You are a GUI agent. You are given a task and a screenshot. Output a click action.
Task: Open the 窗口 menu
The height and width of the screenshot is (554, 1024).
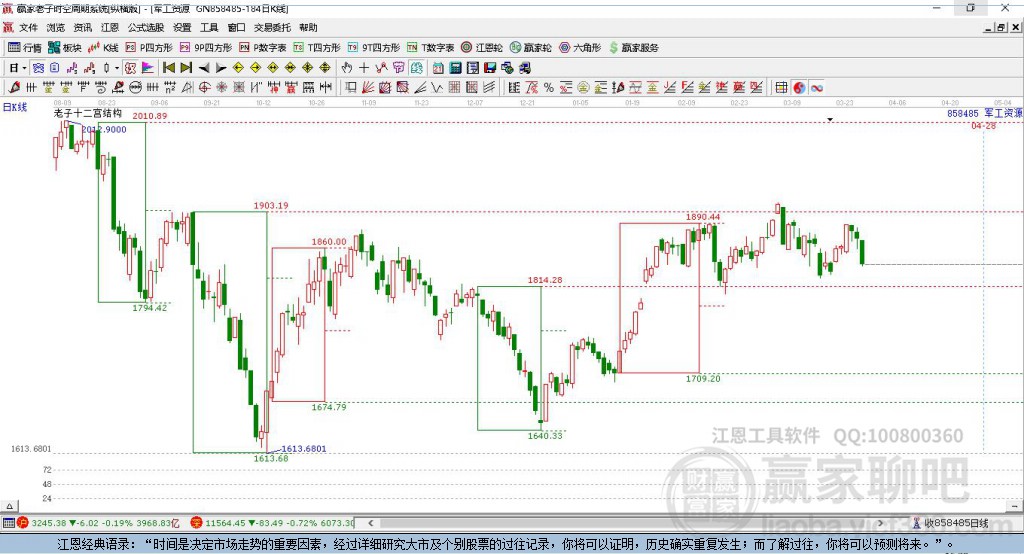(236, 27)
